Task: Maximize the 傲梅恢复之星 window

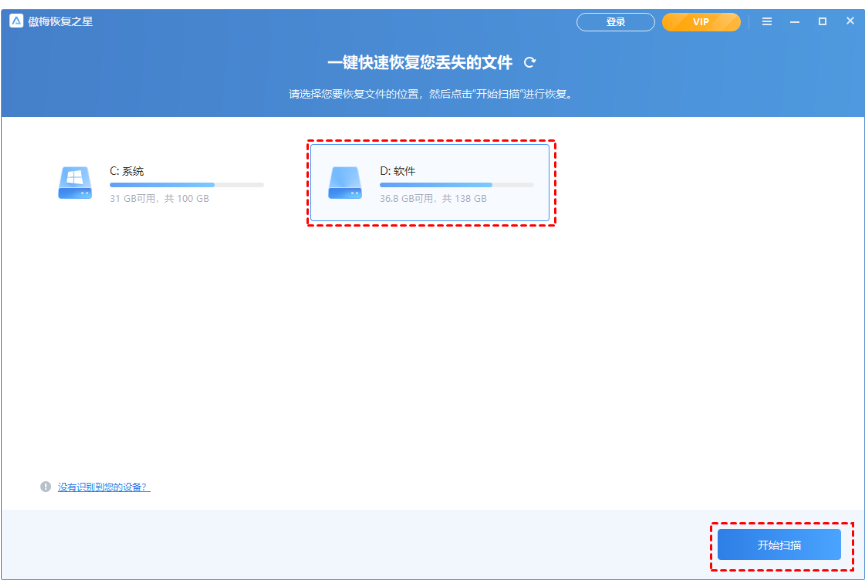Action: (822, 21)
